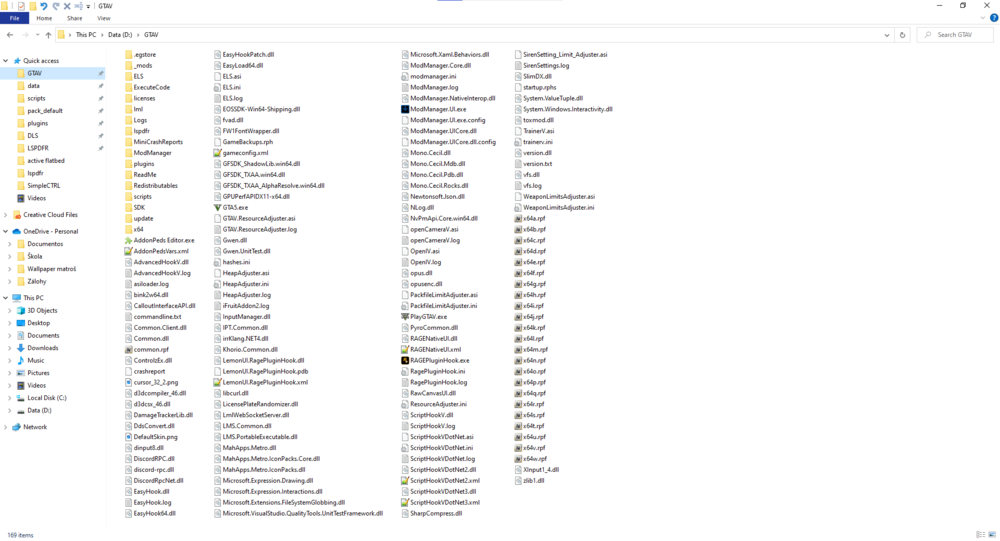Select the RAGEPluginHook.exe icon
Screen dimensions: 1000x541
[x=405, y=360]
